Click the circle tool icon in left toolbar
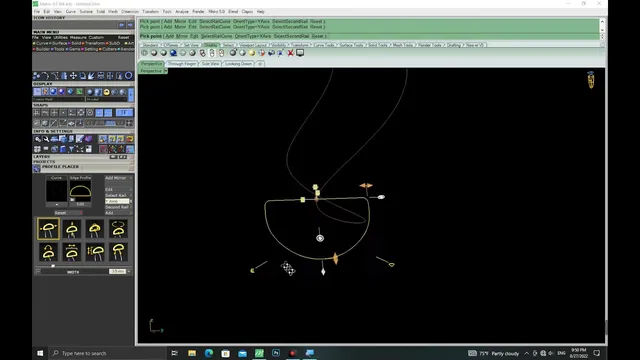 coord(129,76)
